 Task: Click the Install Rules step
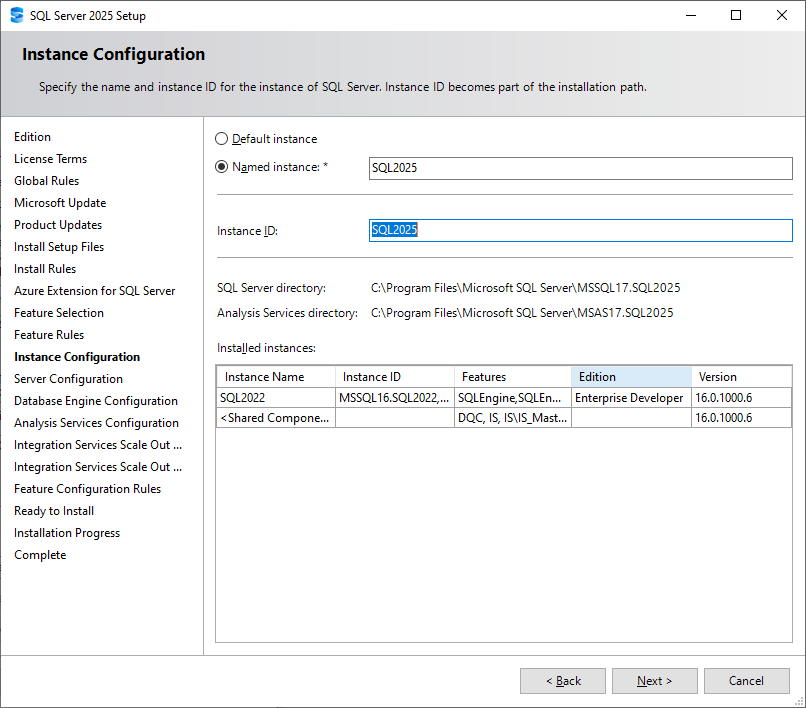[x=45, y=269]
